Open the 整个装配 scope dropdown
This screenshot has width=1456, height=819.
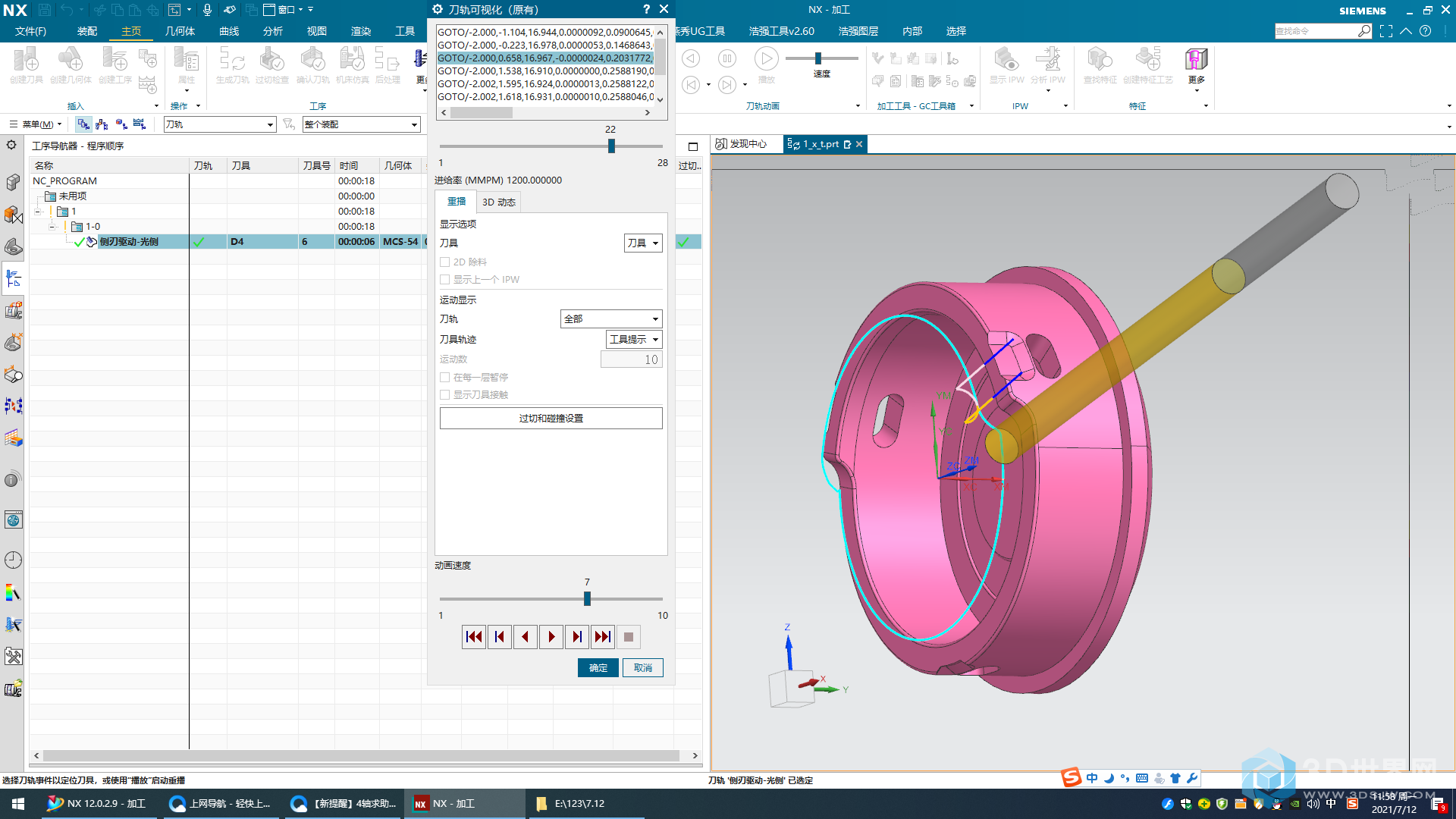tap(361, 124)
